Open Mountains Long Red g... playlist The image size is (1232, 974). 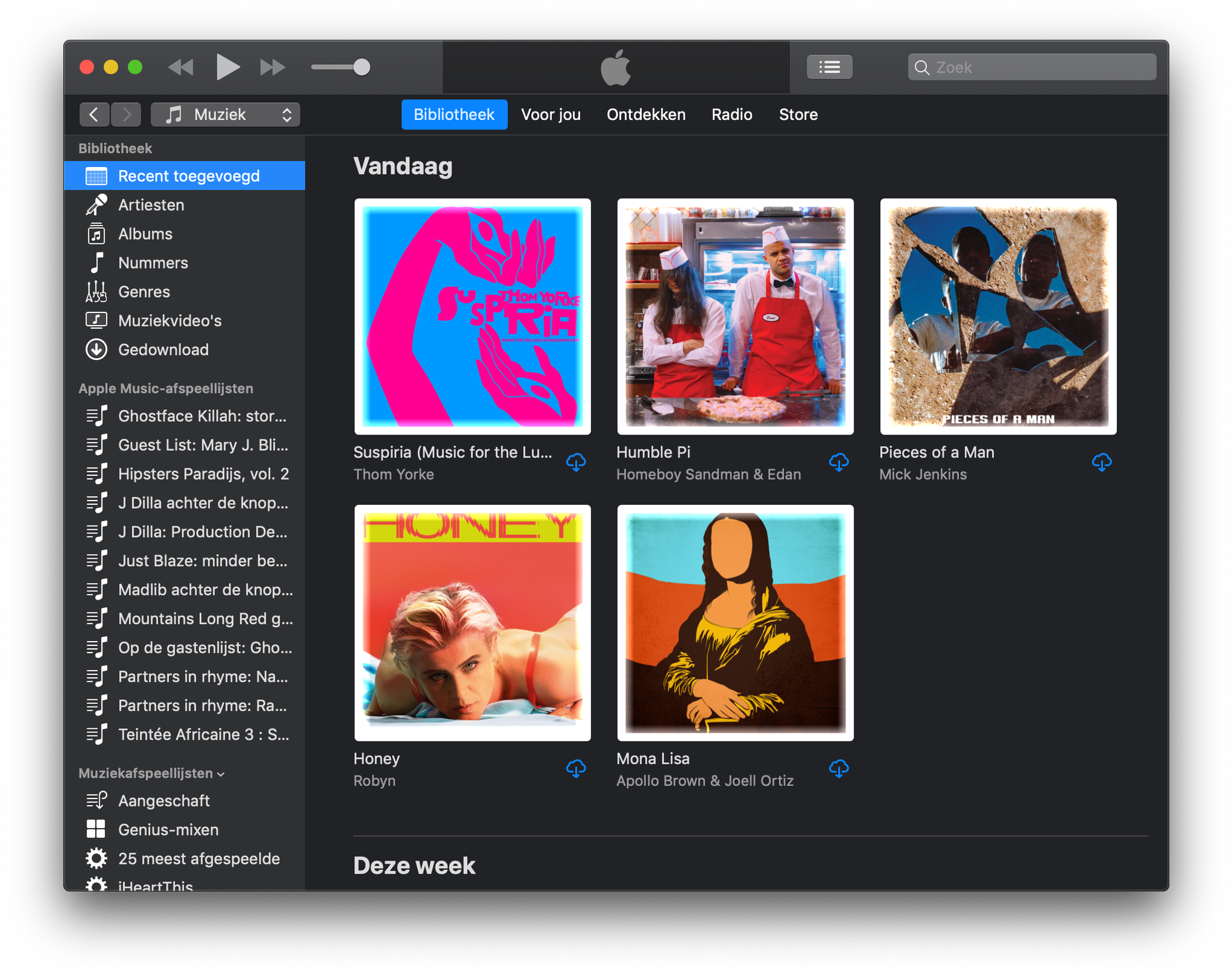185,619
